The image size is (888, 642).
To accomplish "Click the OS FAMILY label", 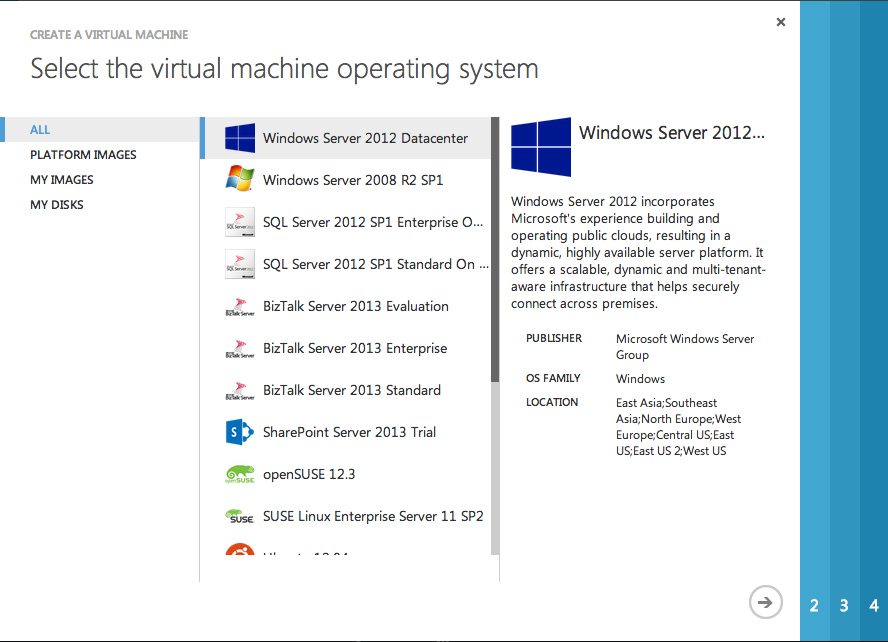I will (x=553, y=378).
